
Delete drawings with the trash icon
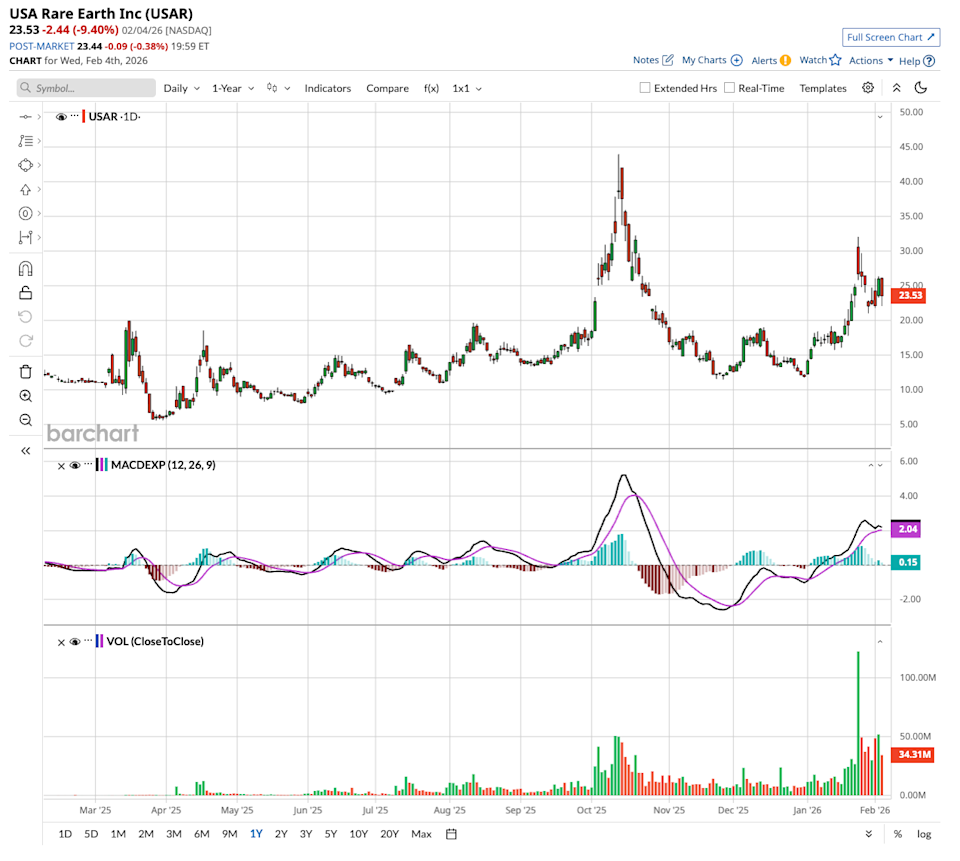coord(25,372)
